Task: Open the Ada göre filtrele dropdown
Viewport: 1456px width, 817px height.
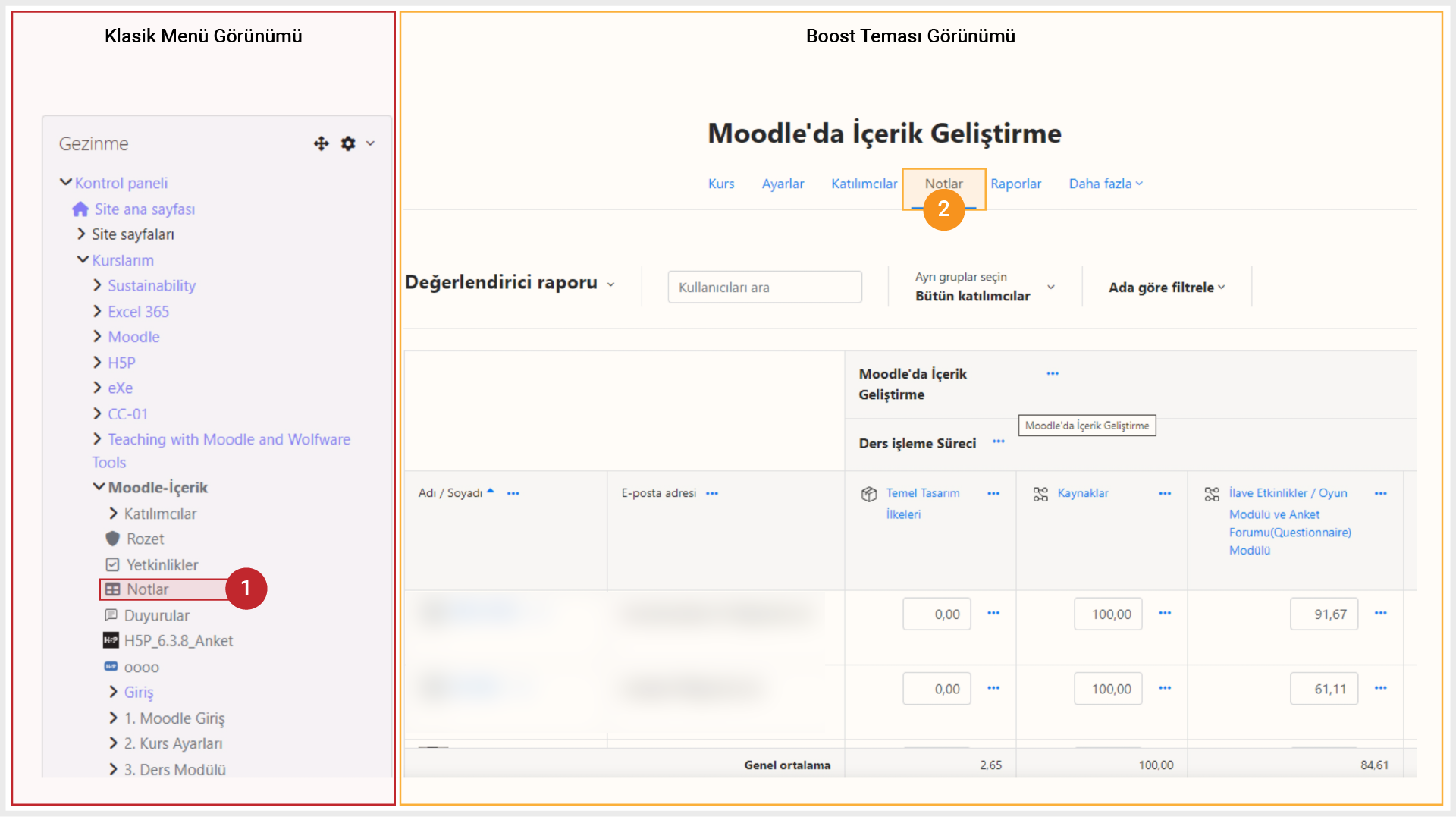Action: (x=1167, y=288)
